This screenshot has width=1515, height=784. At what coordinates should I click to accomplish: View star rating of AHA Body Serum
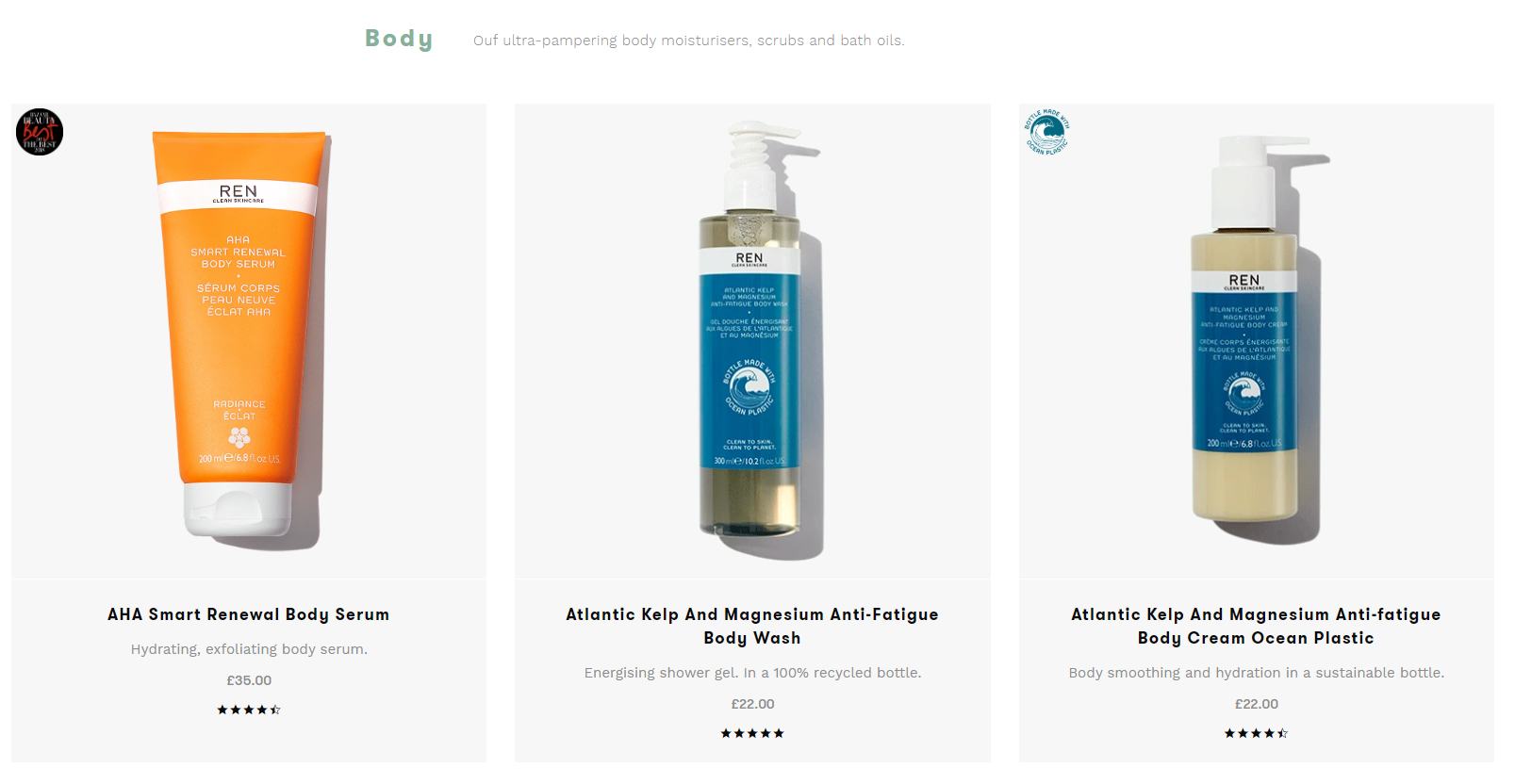tap(249, 710)
